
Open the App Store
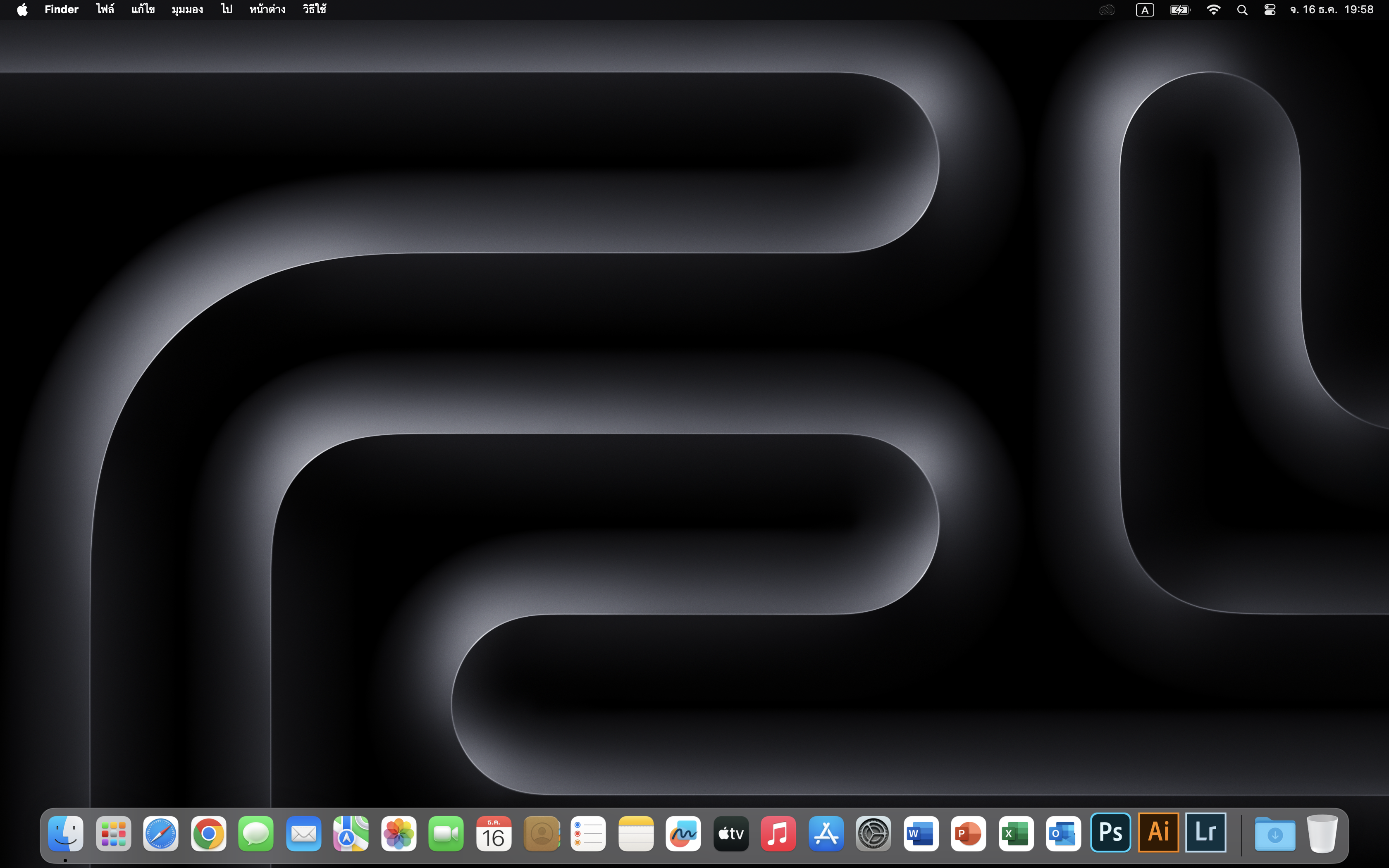826,833
